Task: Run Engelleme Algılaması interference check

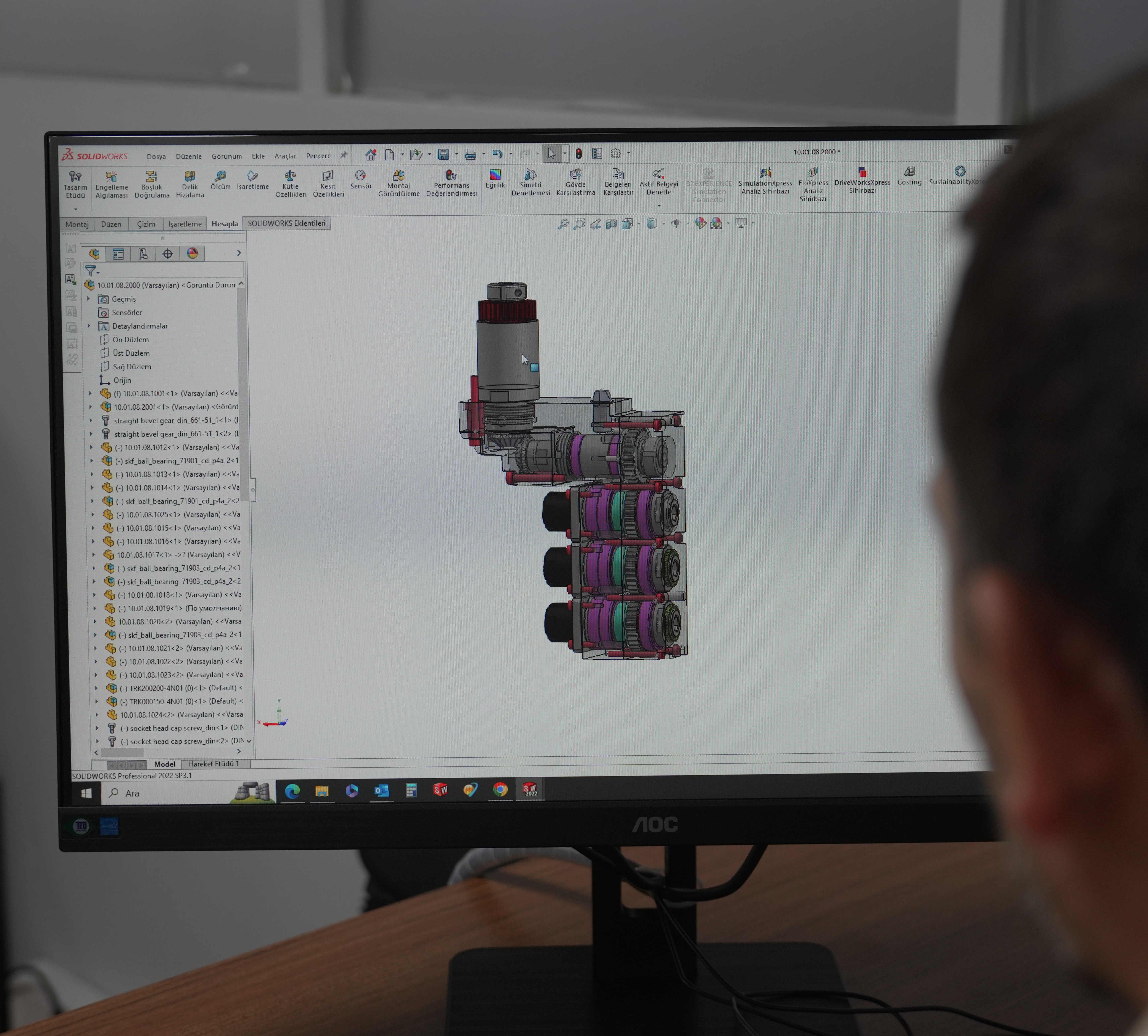Action: [x=112, y=185]
